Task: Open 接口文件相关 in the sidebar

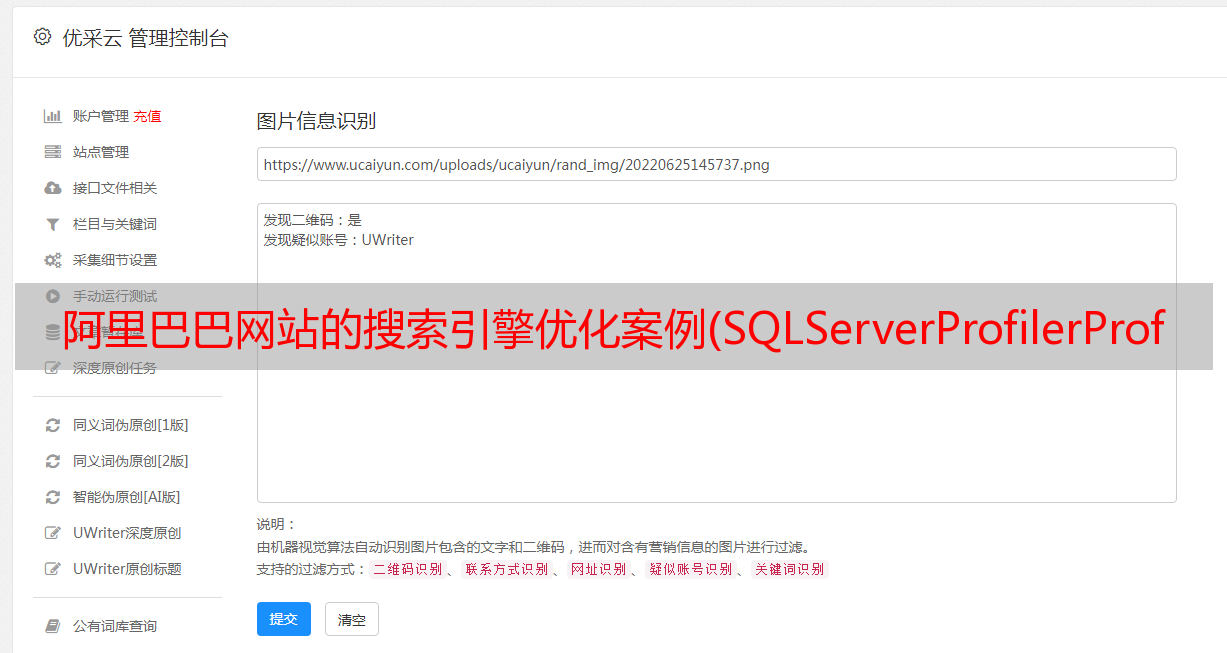Action: click(x=115, y=188)
